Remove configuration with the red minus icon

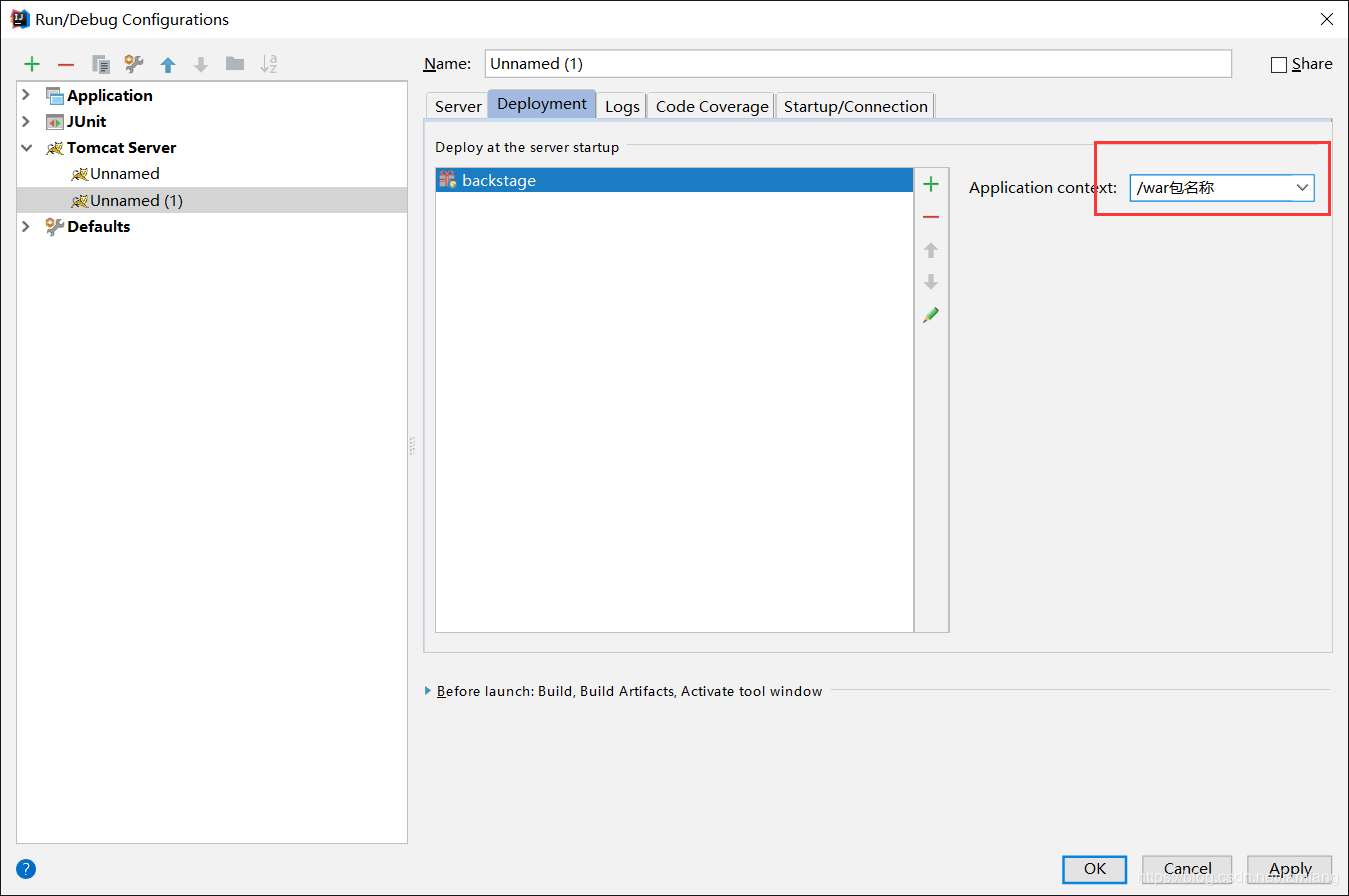(66, 64)
